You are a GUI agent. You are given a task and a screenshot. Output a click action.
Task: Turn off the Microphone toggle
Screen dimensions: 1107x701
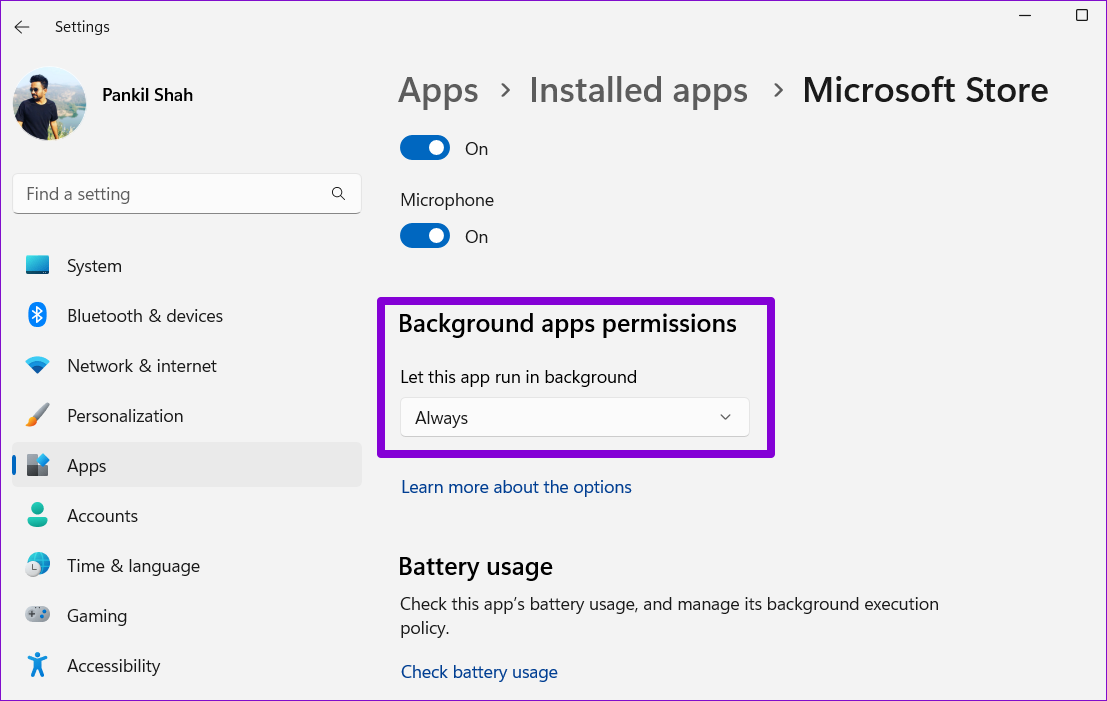pyautogui.click(x=425, y=236)
